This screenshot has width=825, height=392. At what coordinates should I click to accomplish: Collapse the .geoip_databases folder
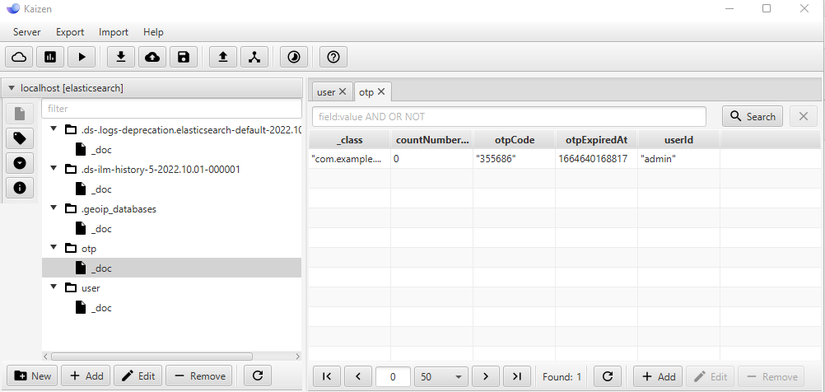(53, 208)
